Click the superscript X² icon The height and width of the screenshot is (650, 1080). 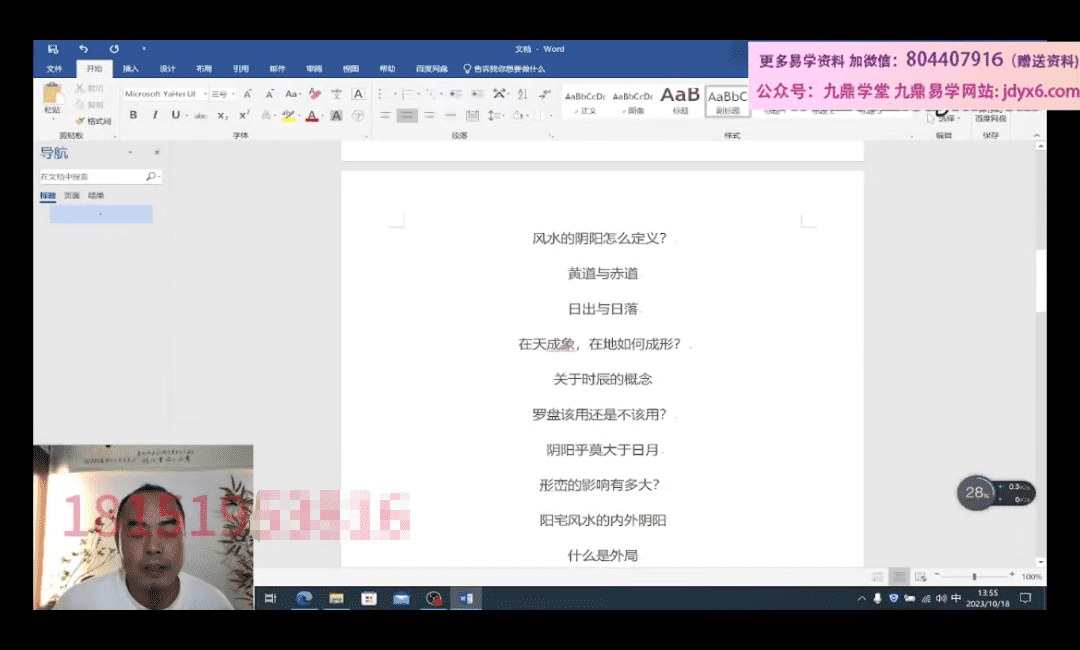coord(244,115)
